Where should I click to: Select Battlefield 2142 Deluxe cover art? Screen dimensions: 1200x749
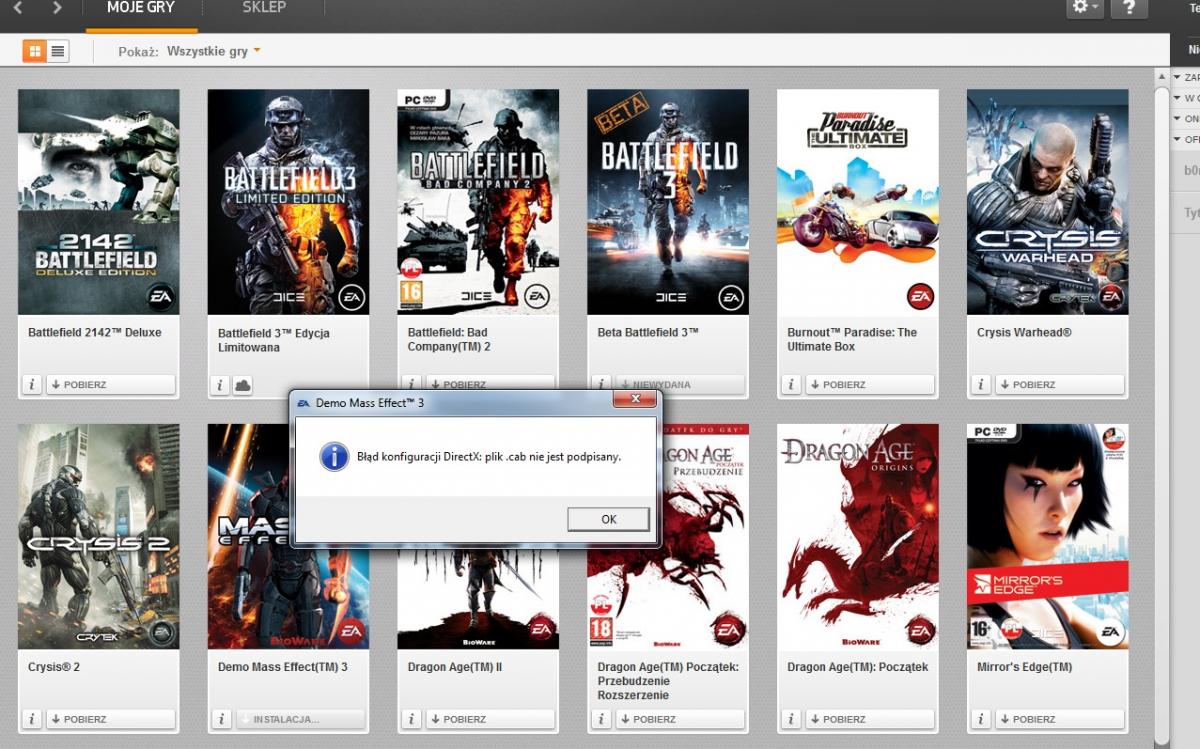(x=99, y=202)
